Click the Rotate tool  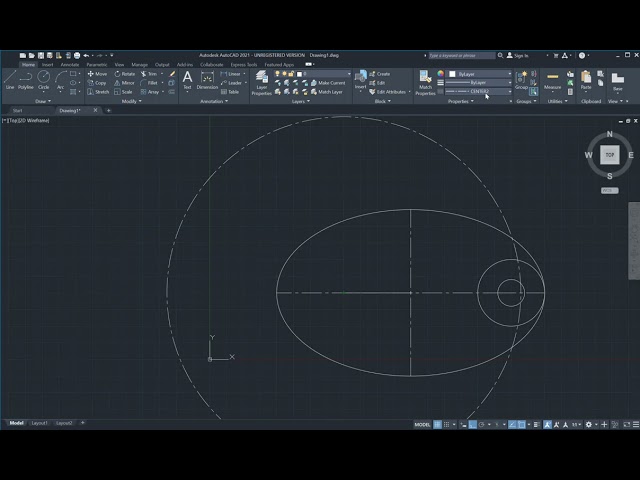(x=124, y=74)
